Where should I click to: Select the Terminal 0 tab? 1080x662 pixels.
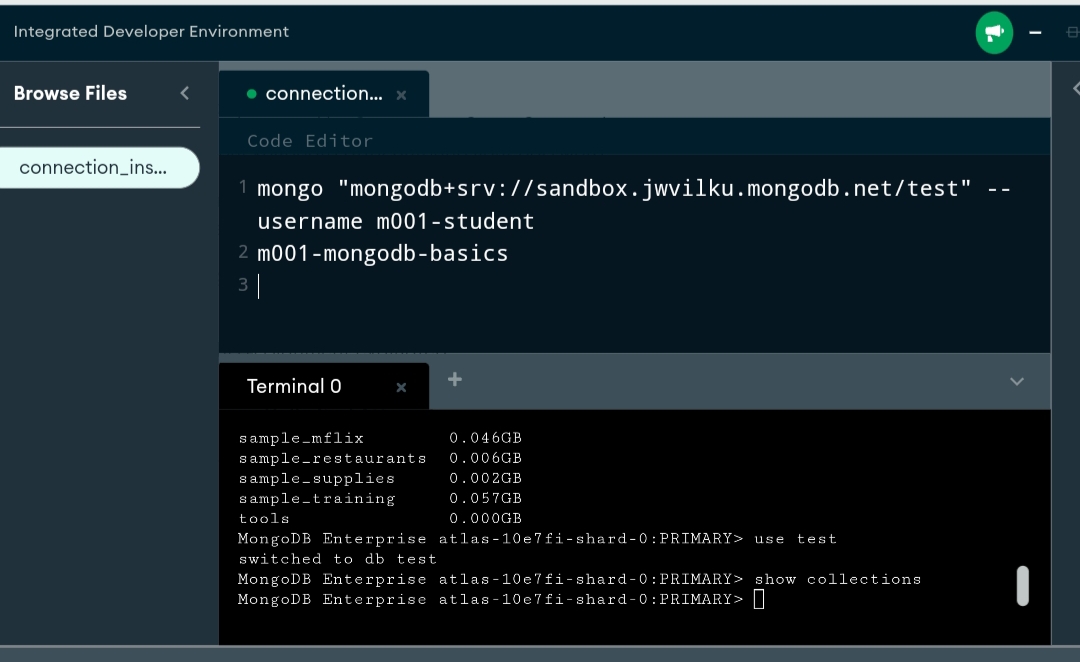click(x=294, y=387)
